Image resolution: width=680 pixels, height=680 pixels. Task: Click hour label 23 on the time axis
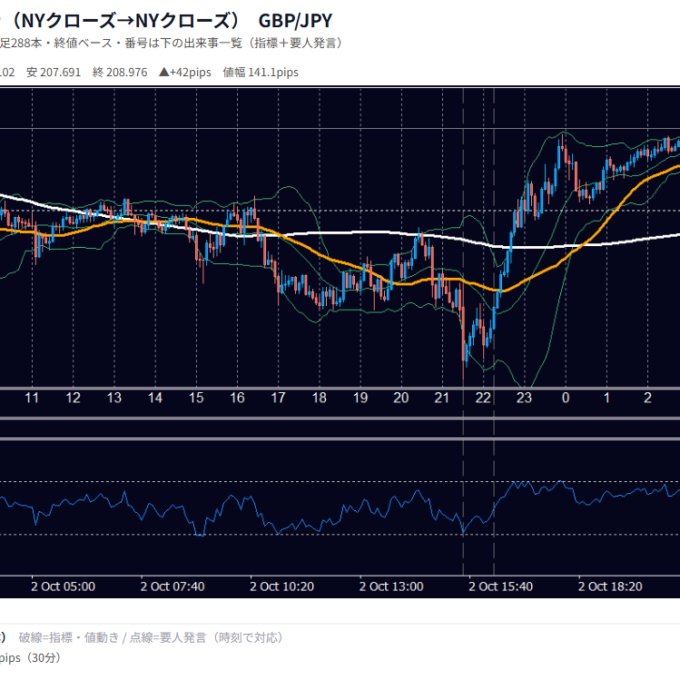(x=524, y=398)
